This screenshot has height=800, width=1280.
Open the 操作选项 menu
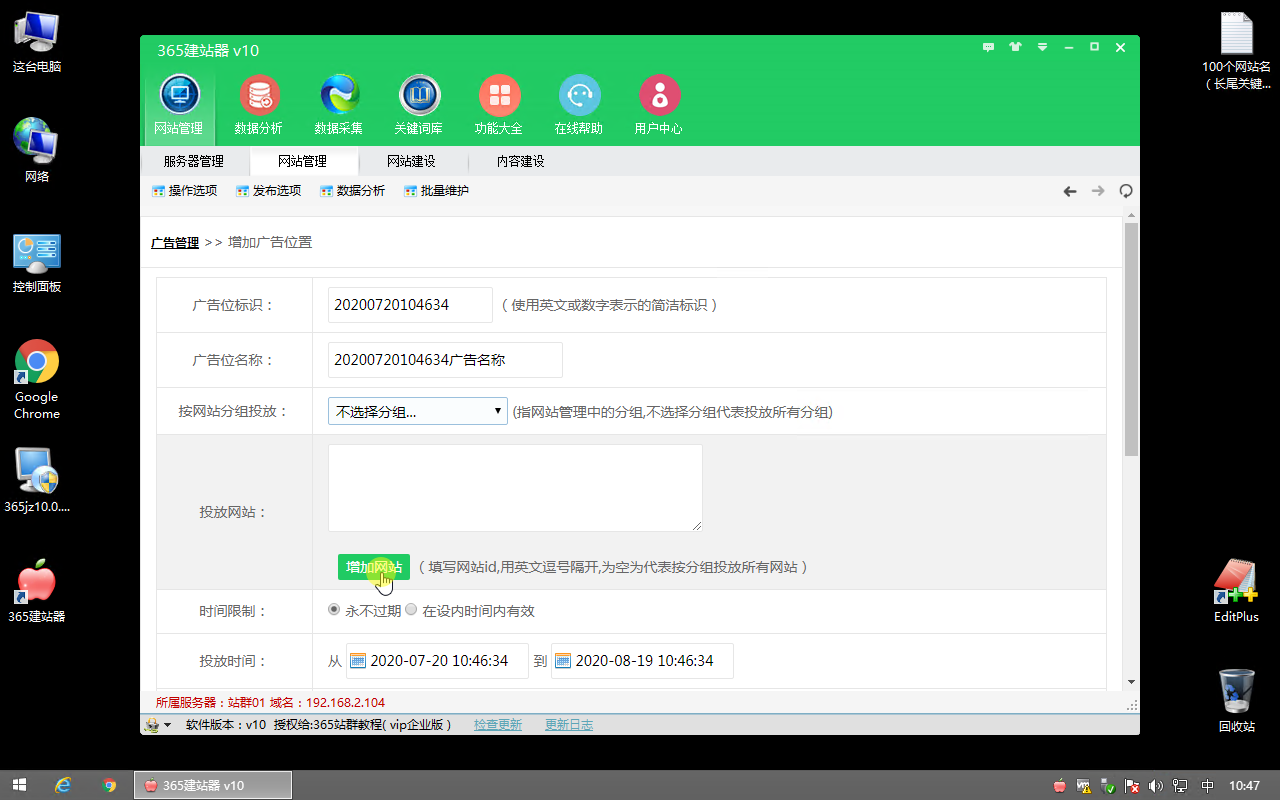(184, 191)
